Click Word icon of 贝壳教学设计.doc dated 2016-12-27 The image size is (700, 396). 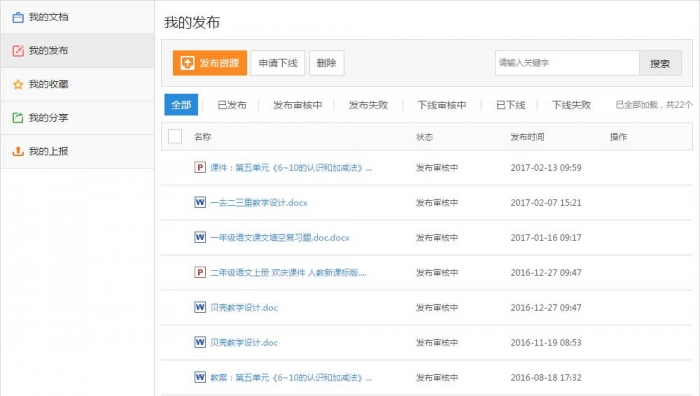(200, 307)
